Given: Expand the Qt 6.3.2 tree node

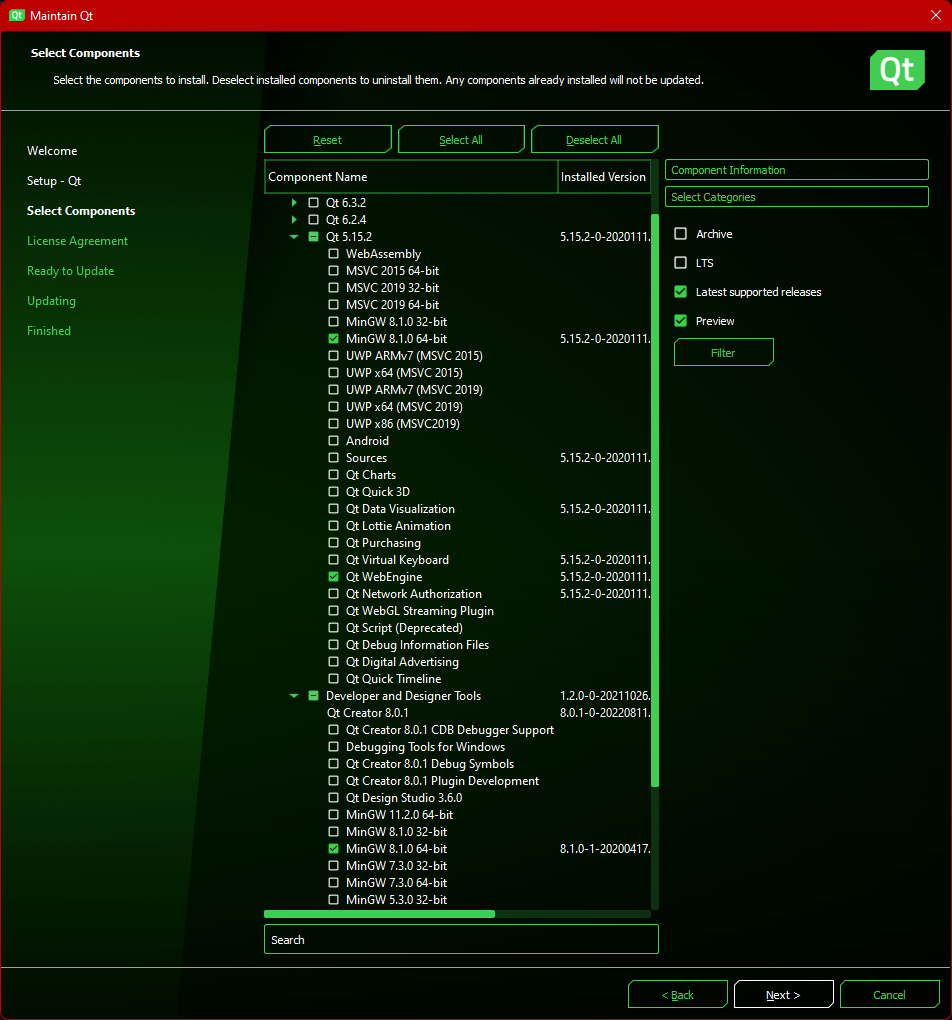Looking at the screenshot, I should pyautogui.click(x=294, y=202).
